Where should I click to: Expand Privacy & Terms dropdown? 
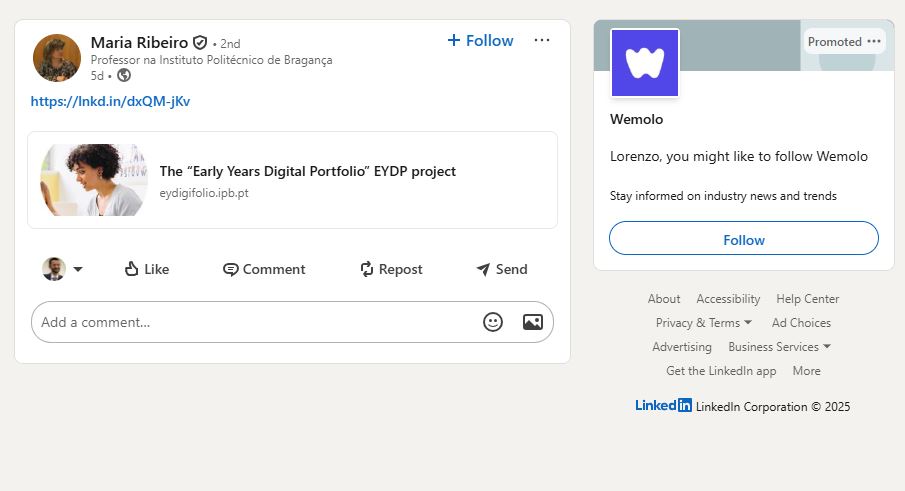click(x=704, y=323)
